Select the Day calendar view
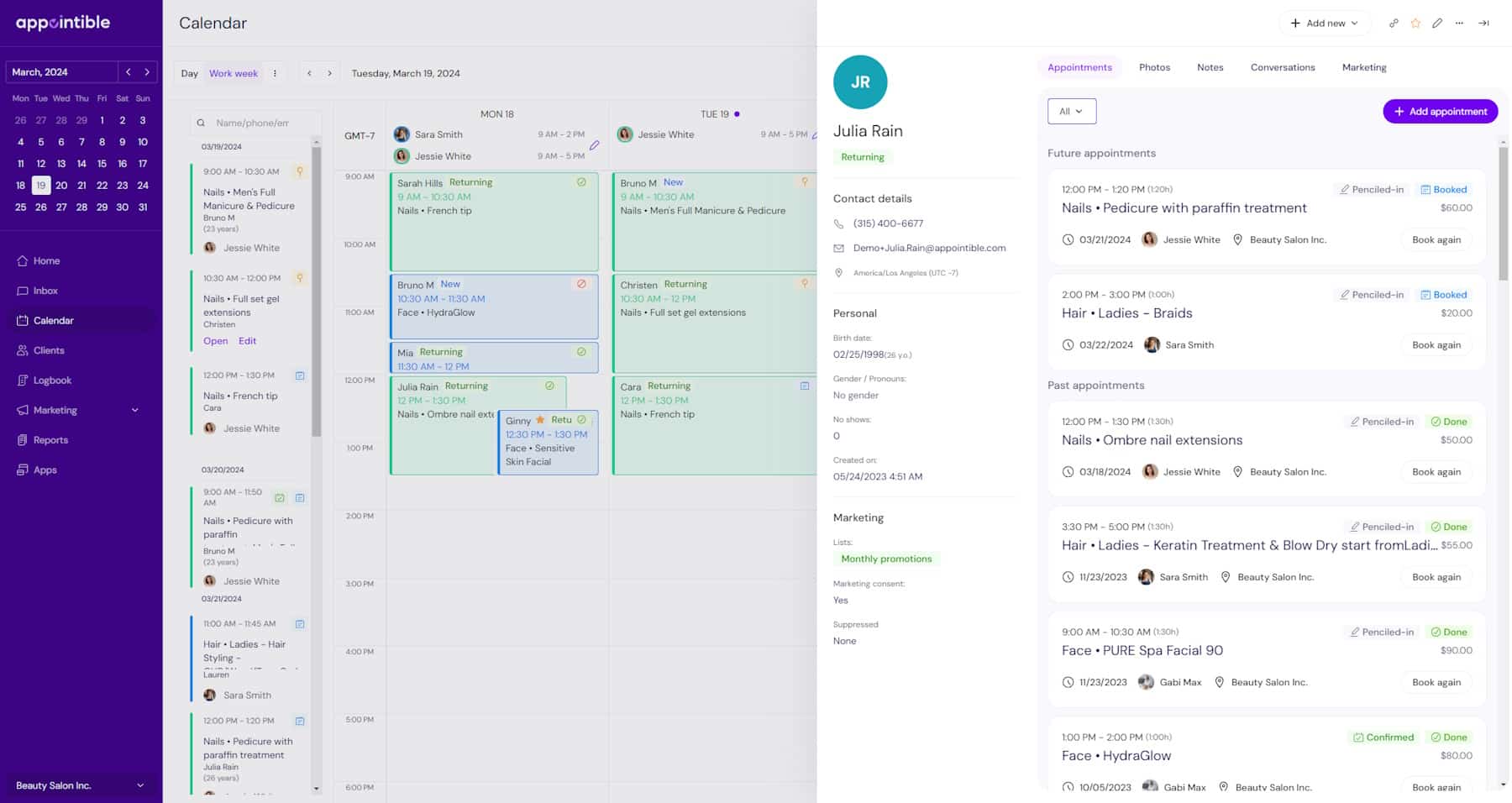The image size is (1512, 803). pyautogui.click(x=188, y=73)
